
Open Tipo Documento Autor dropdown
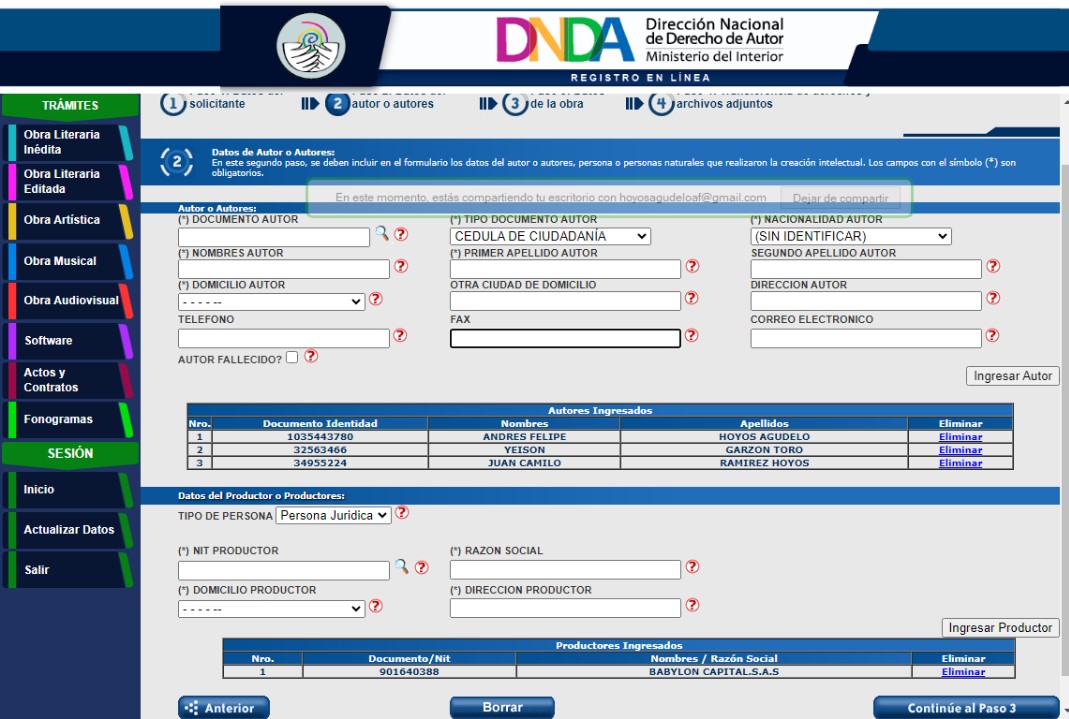[550, 236]
